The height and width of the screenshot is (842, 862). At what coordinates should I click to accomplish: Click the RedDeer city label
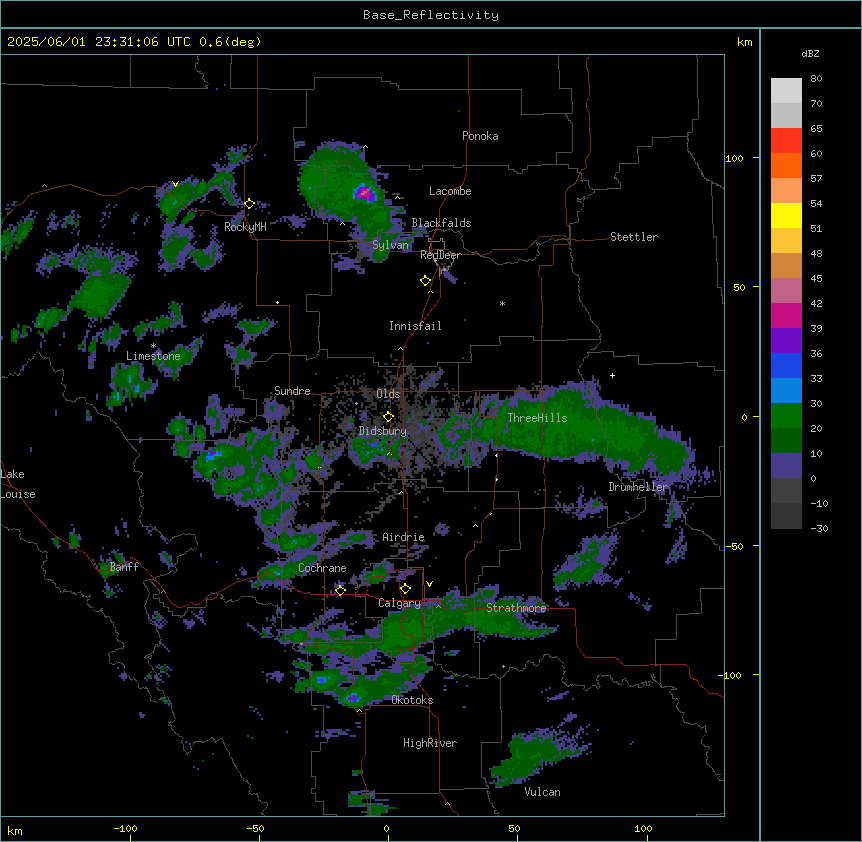coord(440,255)
